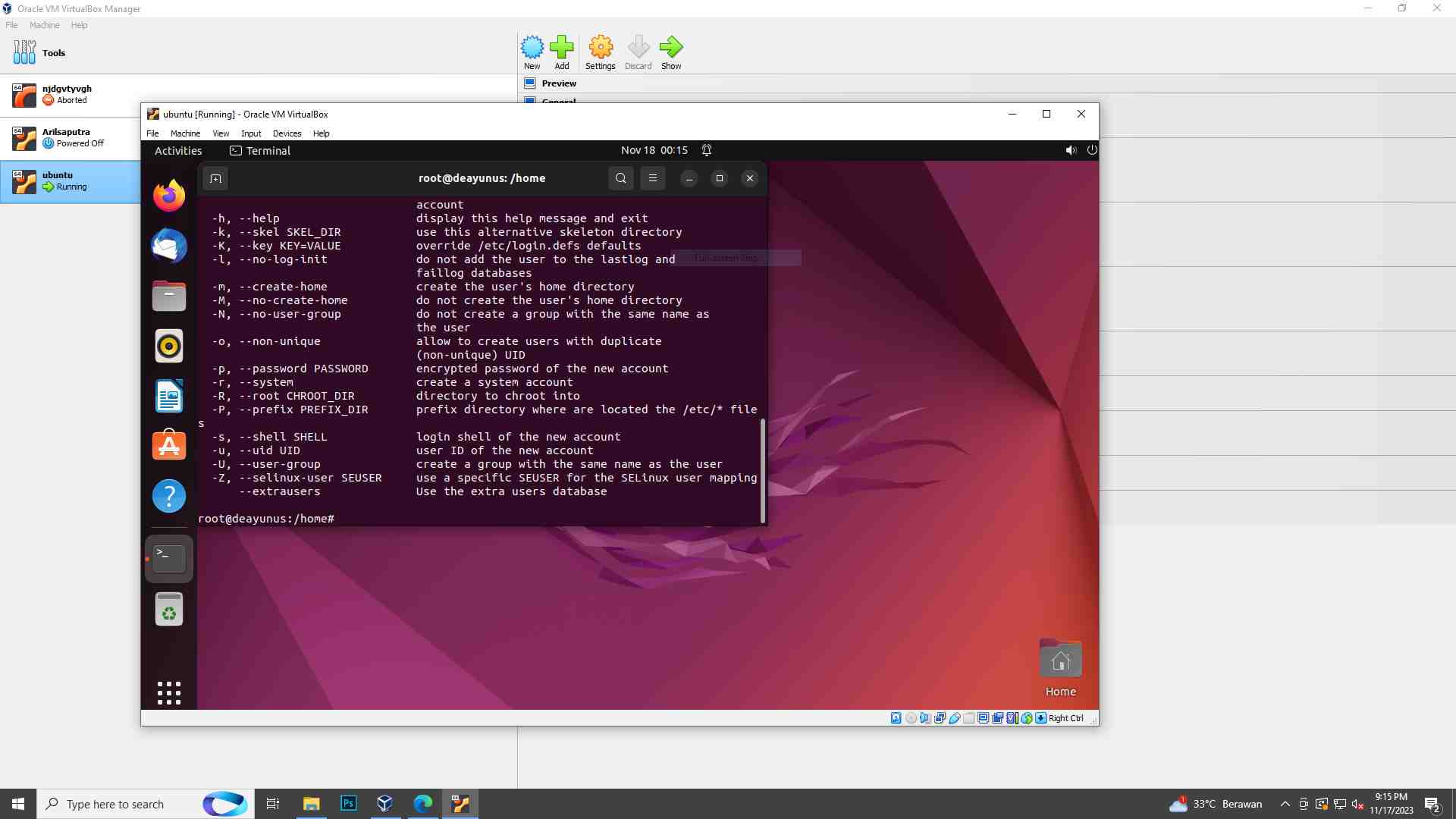Click the Show toolbar icon

(671, 52)
